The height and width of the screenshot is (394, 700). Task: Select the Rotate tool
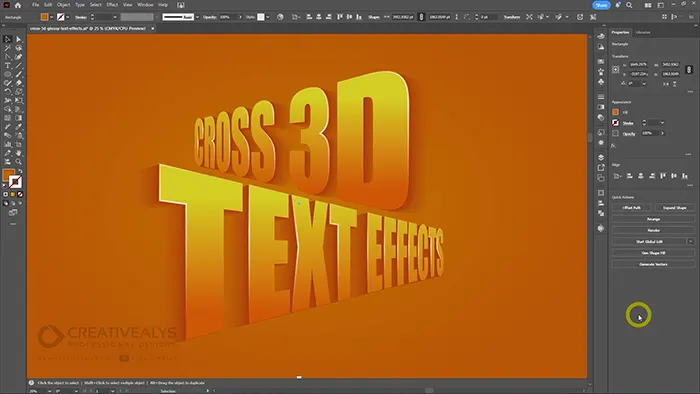[8, 92]
